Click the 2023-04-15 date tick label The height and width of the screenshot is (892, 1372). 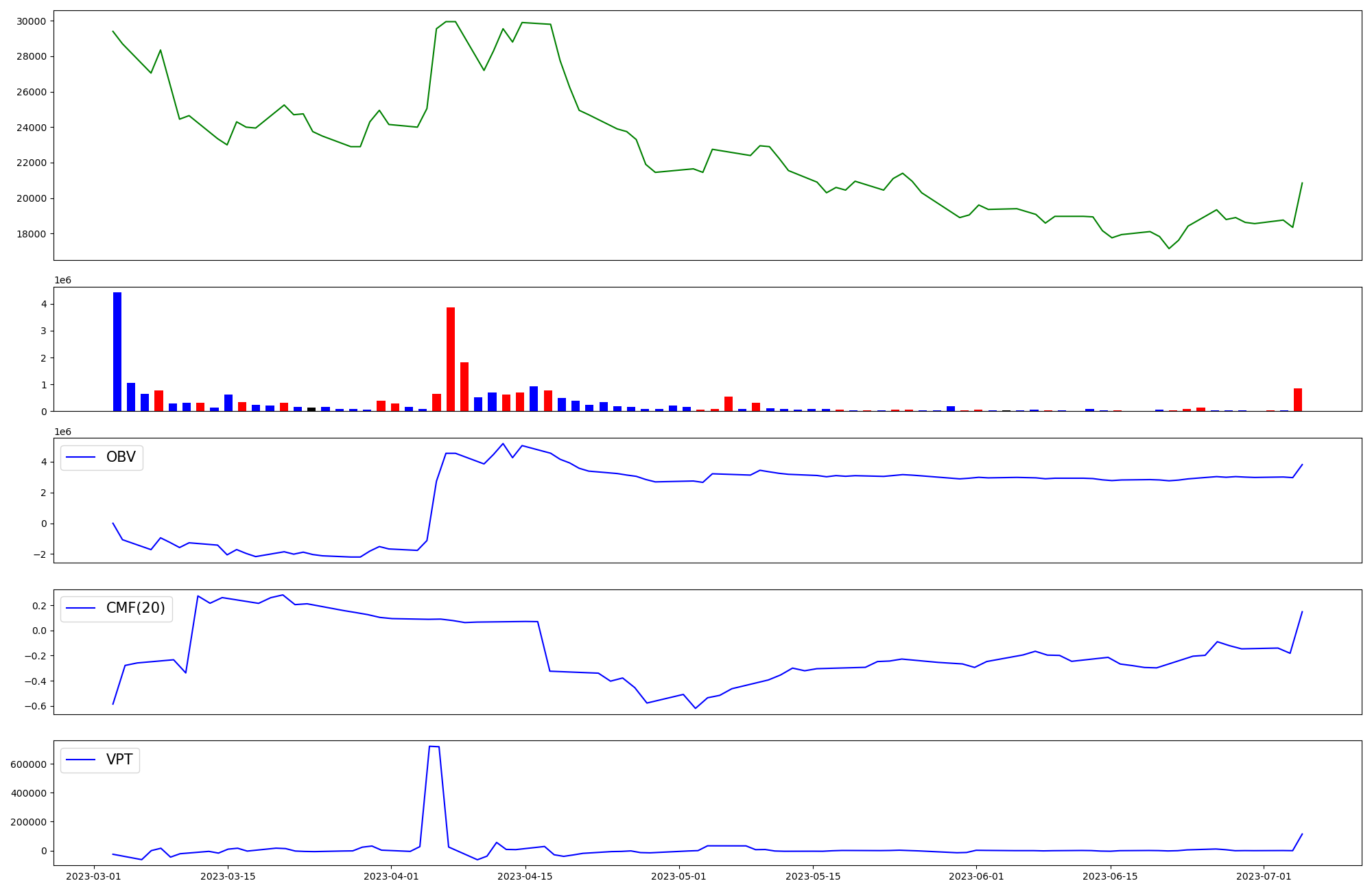pyautogui.click(x=525, y=876)
